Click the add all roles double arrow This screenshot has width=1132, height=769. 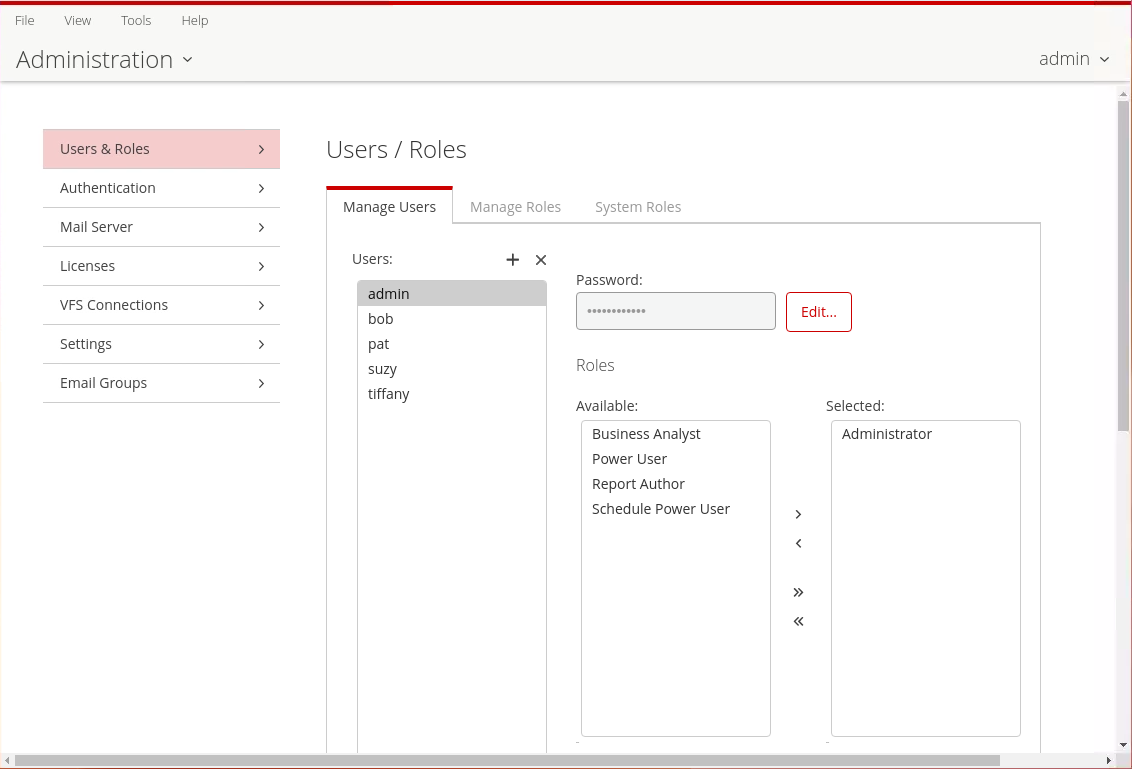click(798, 592)
